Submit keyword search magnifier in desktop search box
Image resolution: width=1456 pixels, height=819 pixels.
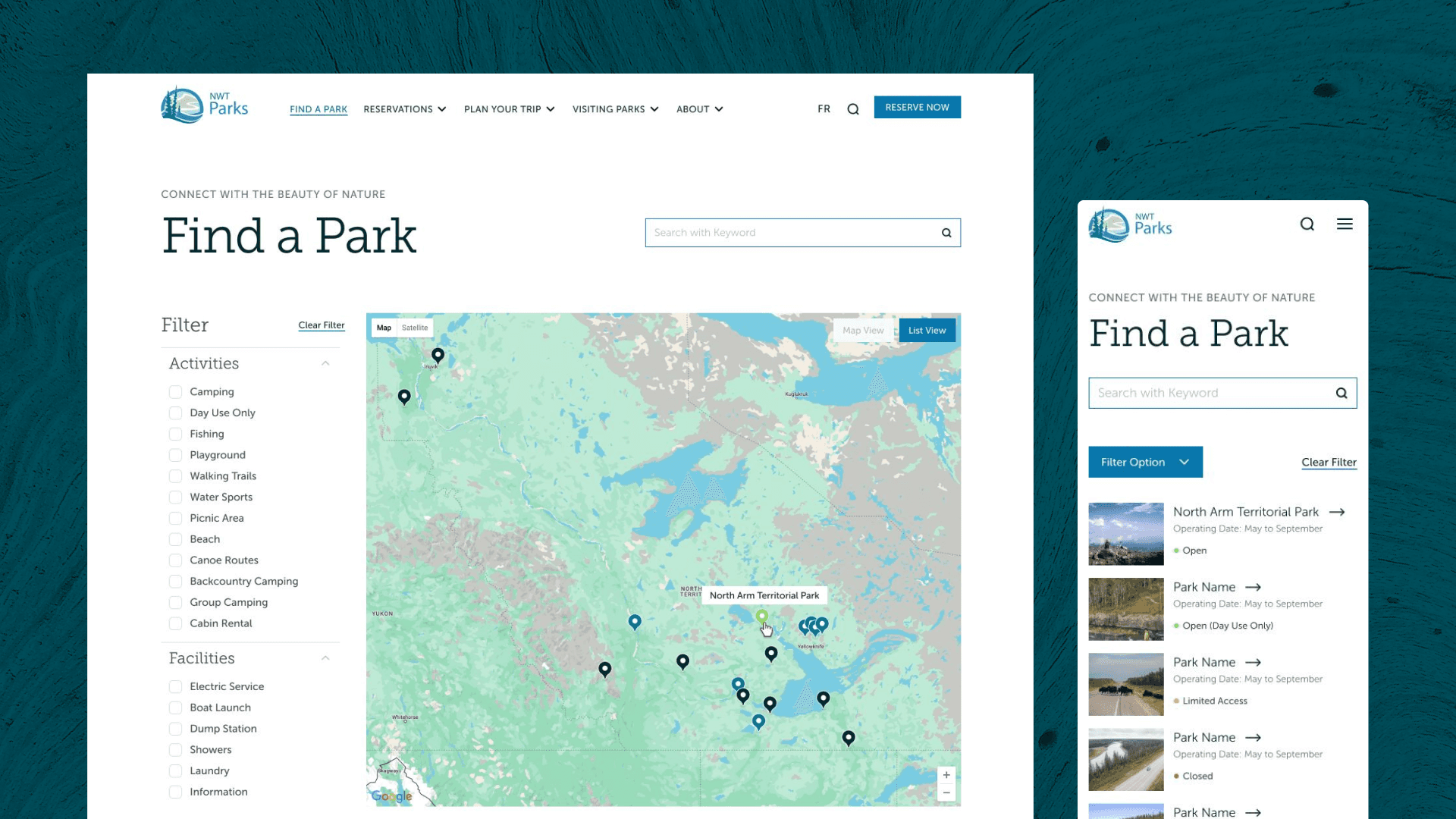point(946,233)
